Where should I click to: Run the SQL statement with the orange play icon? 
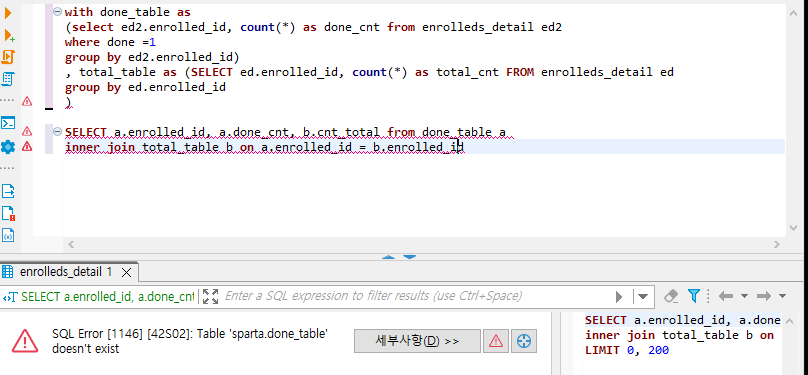click(8, 13)
